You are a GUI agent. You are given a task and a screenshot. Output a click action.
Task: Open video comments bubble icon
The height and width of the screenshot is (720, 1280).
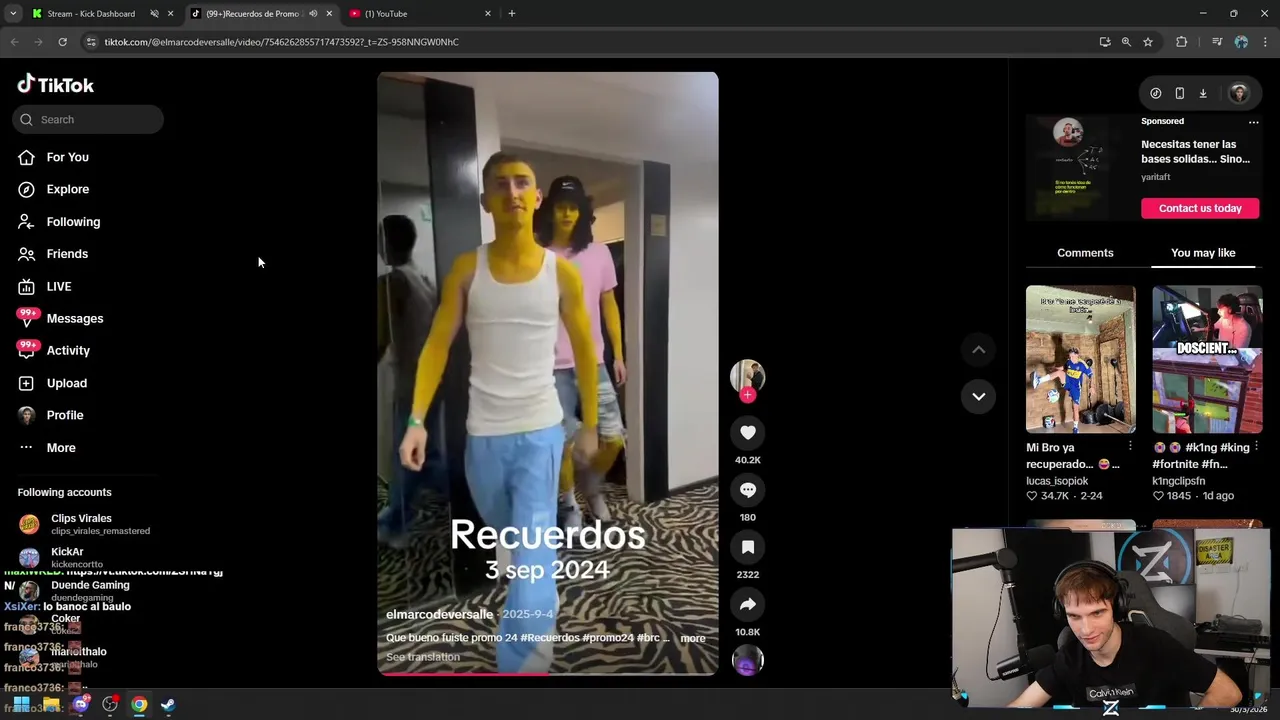pyautogui.click(x=747, y=490)
